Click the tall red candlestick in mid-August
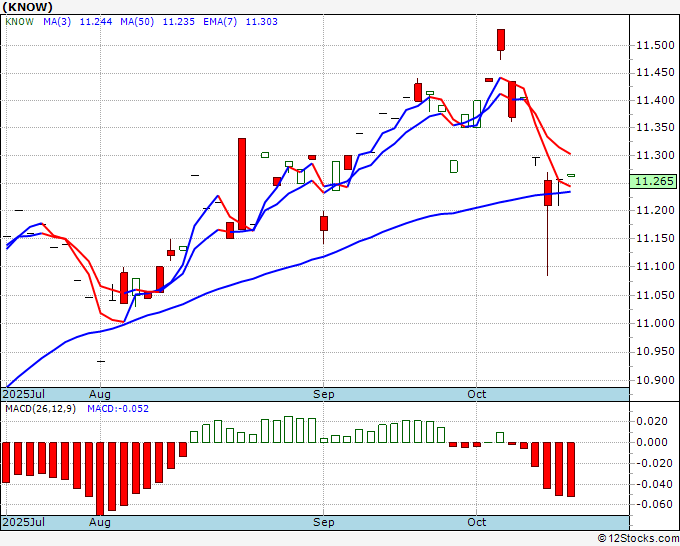 tap(242, 184)
